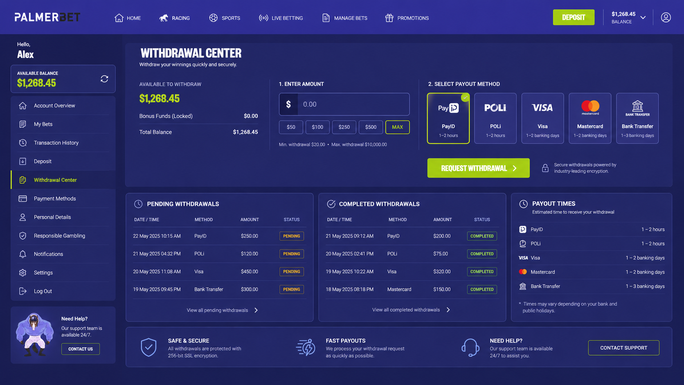Open Responsible Gambling in sidebar
This screenshot has height=385, width=684.
63,235
